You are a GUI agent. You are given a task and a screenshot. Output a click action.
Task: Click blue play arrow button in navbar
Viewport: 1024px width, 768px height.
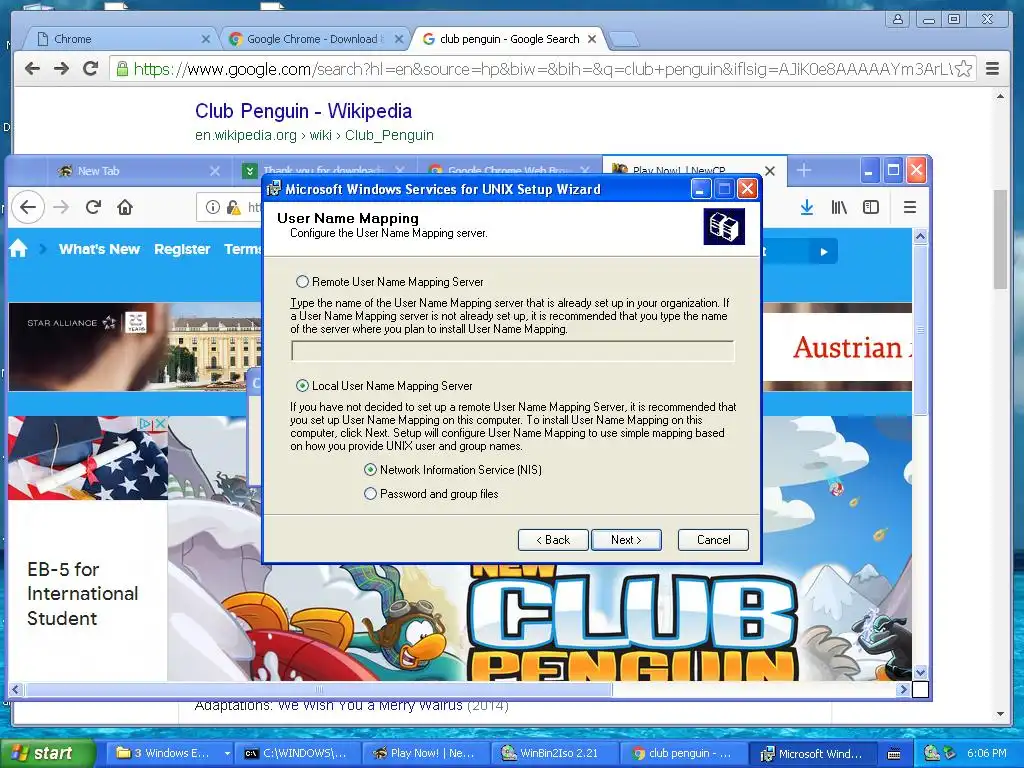pos(824,251)
